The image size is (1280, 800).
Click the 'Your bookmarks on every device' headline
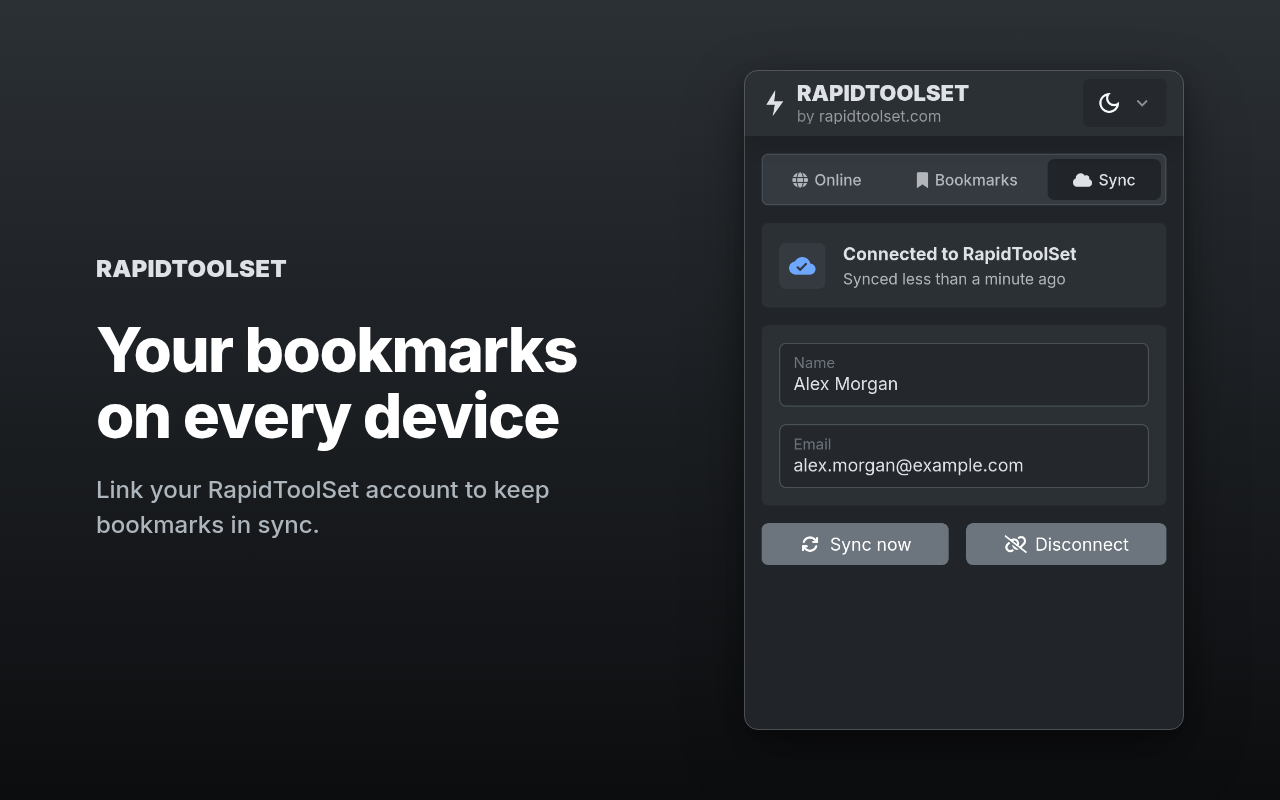pyautogui.click(x=337, y=383)
